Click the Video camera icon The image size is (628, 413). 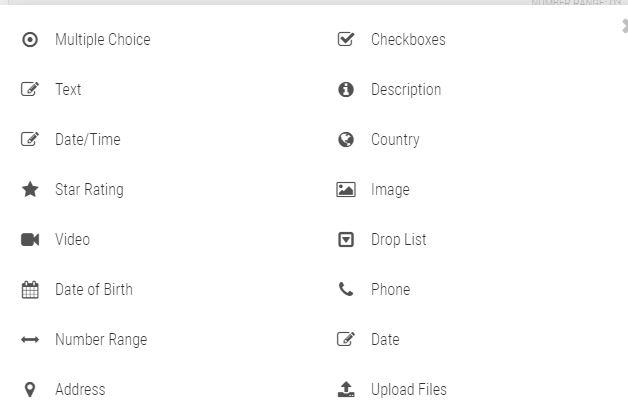click(x=30, y=240)
